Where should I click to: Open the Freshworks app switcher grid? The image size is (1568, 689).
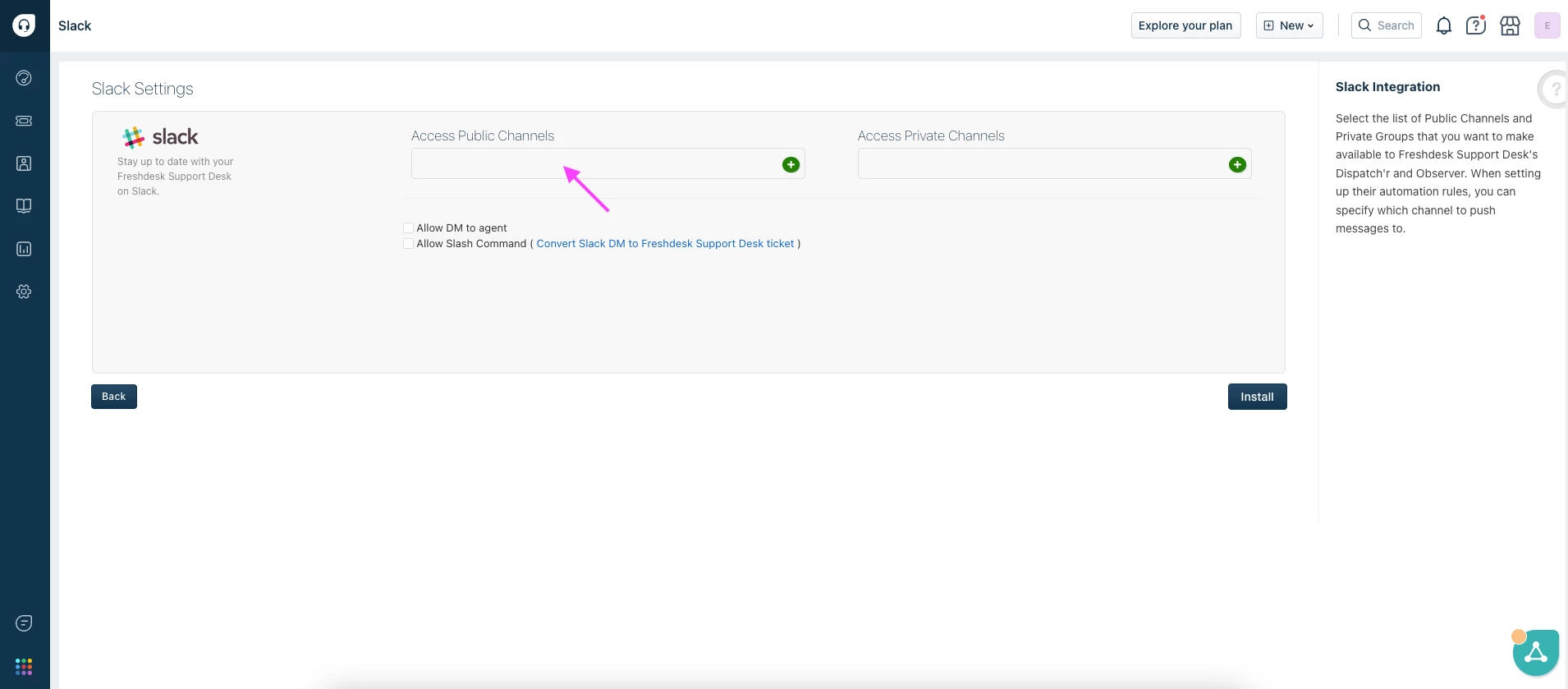(x=24, y=666)
